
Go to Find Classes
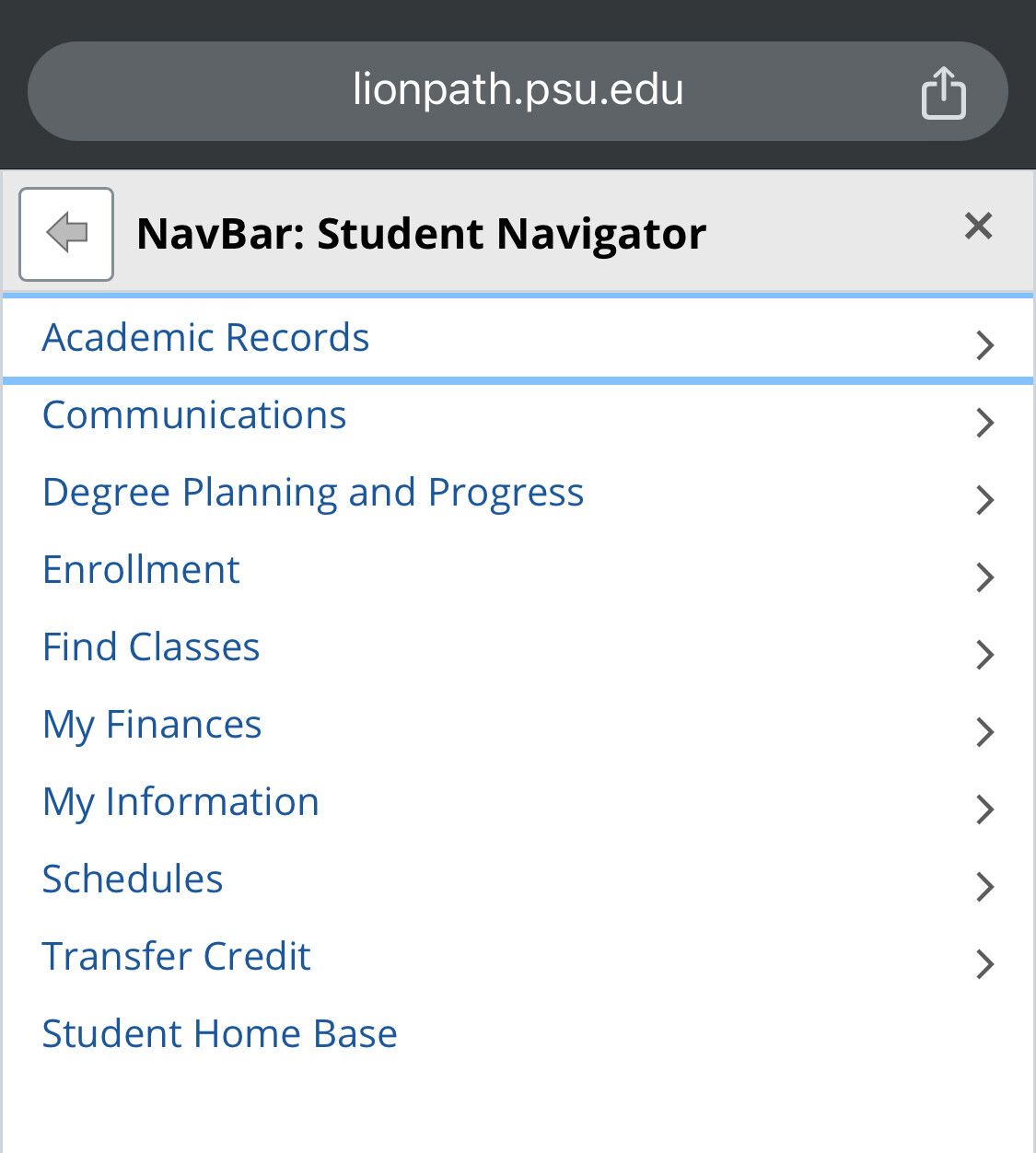click(x=151, y=647)
